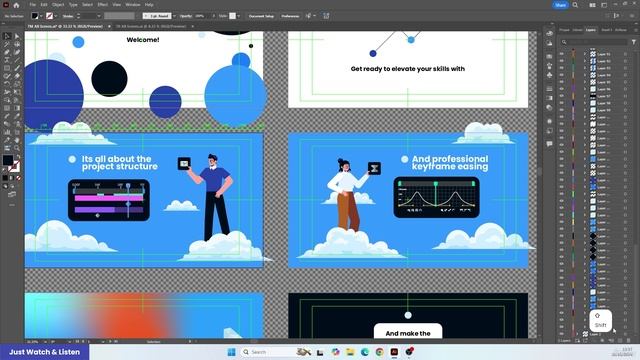Open the fill color dropdown in control bar
Image resolution: width=640 pixels, height=360 pixels.
pyautogui.click(x=41, y=16)
